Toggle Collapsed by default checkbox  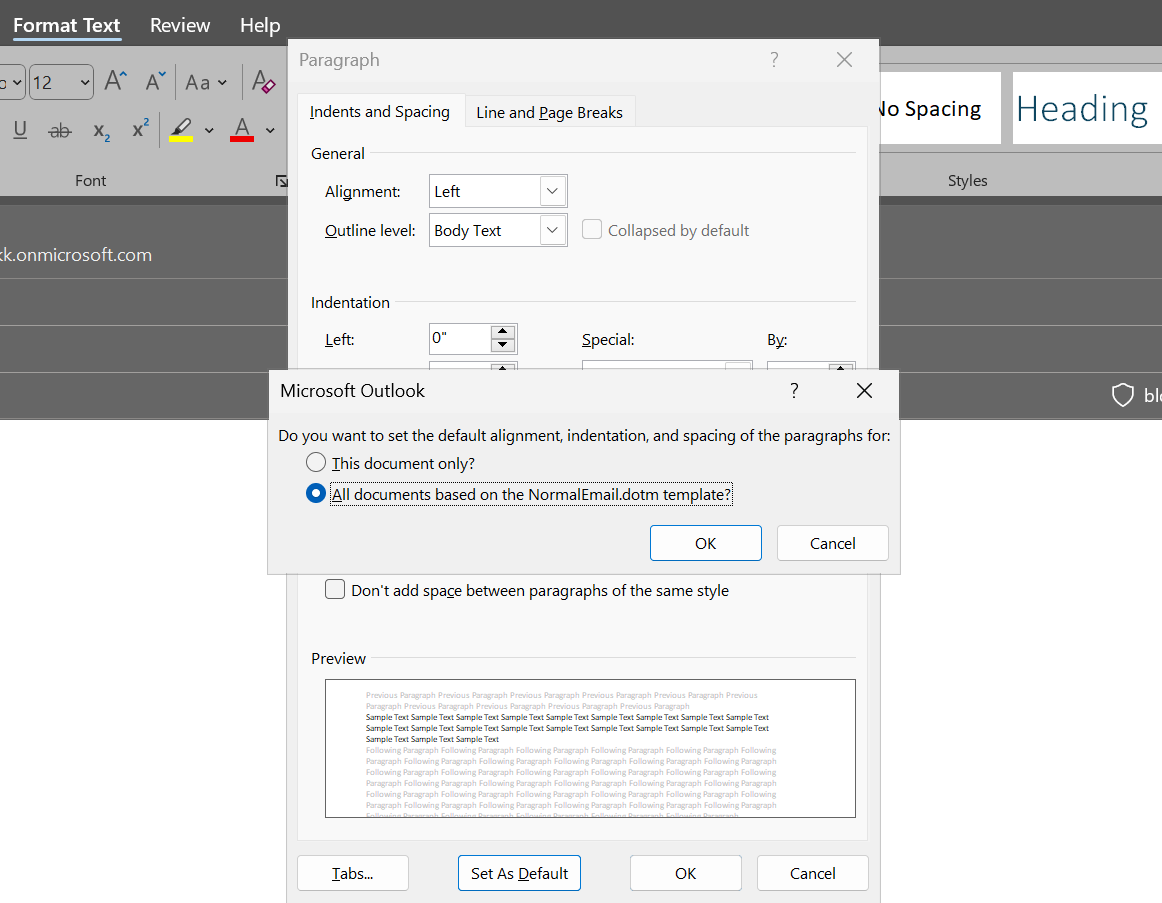pyautogui.click(x=591, y=230)
